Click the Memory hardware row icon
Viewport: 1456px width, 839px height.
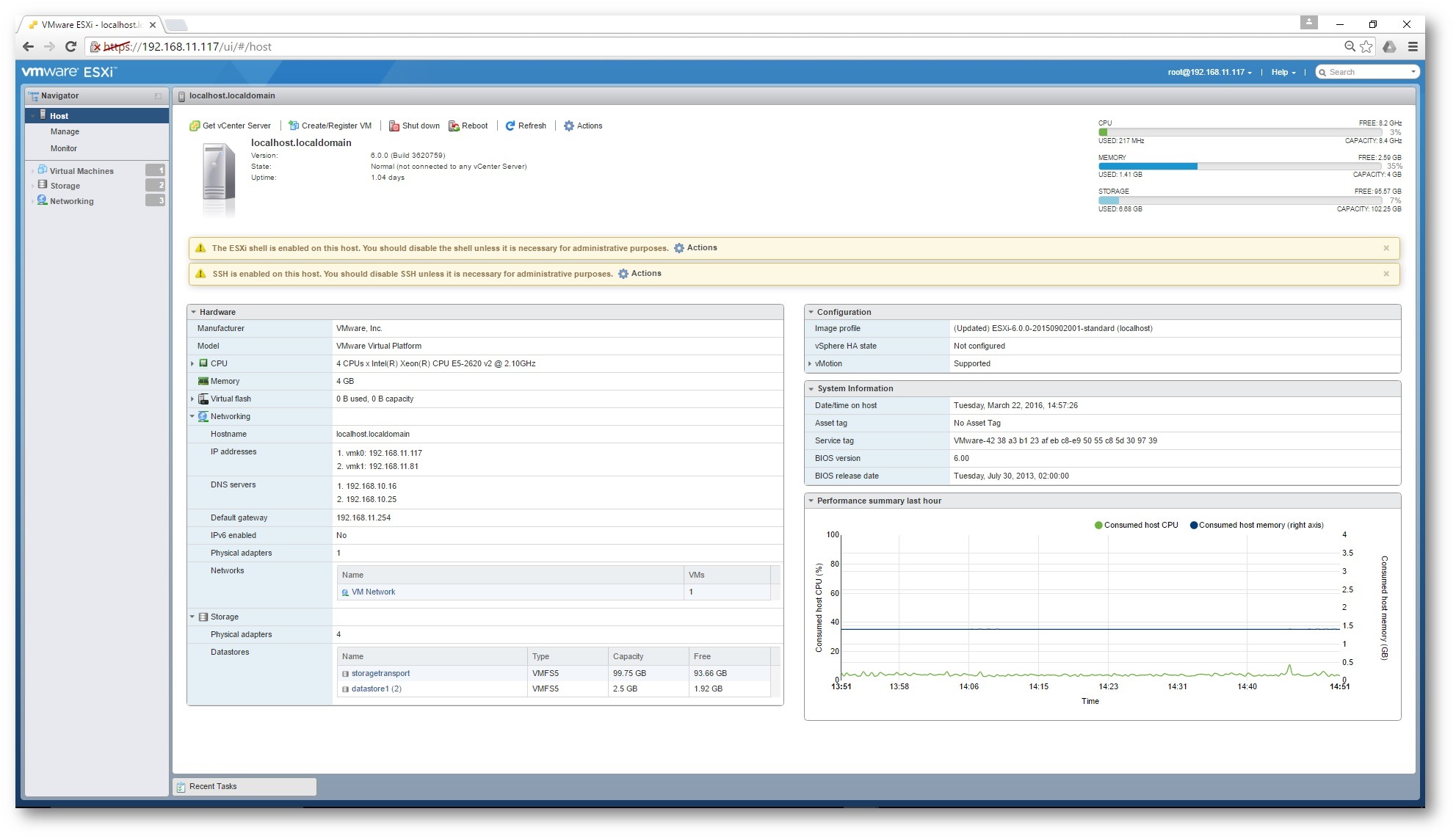pyautogui.click(x=203, y=381)
